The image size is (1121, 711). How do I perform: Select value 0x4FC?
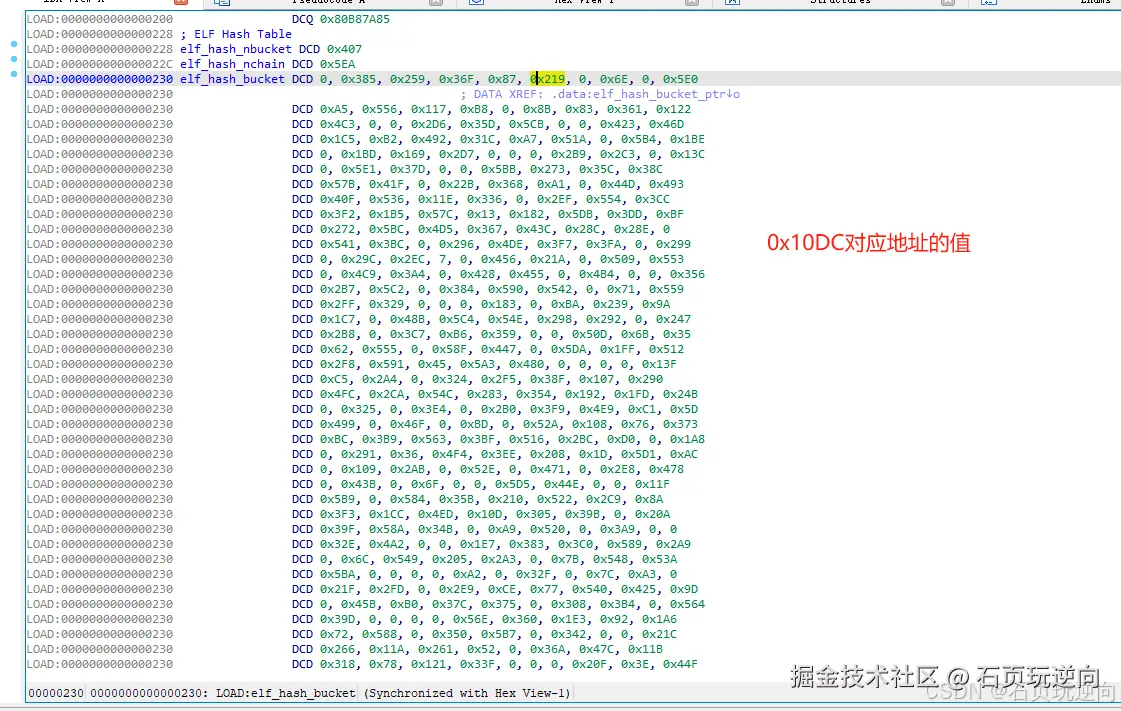(x=337, y=394)
